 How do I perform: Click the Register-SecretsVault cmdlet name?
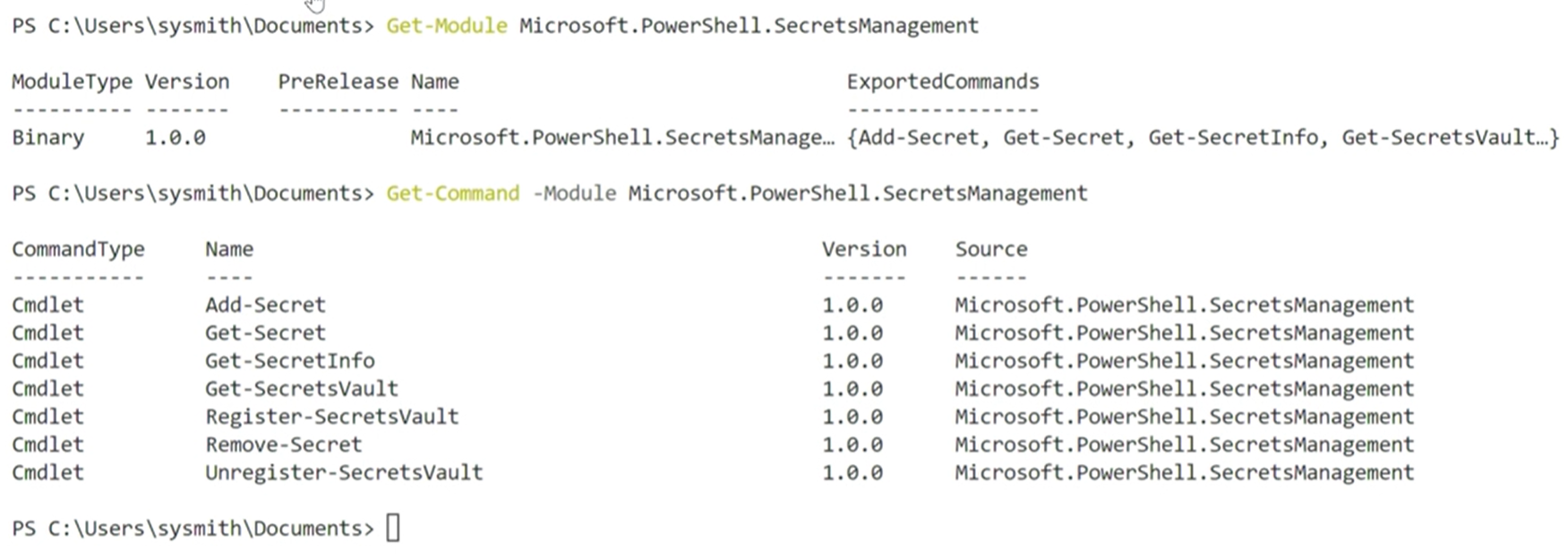(332, 416)
